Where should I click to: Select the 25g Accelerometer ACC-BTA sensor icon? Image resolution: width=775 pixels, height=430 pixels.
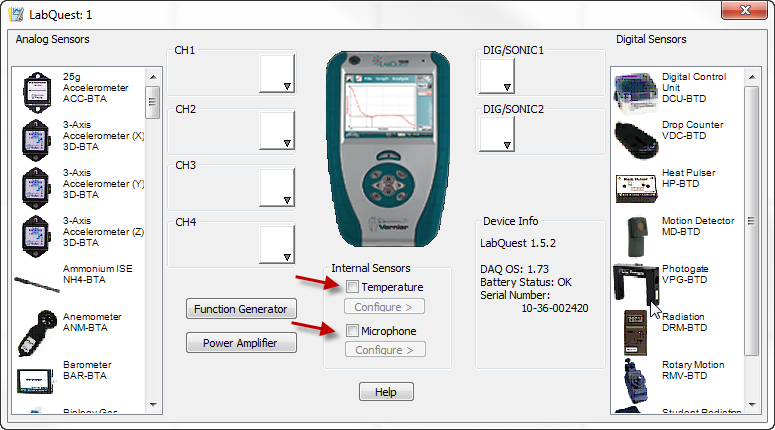point(37,92)
